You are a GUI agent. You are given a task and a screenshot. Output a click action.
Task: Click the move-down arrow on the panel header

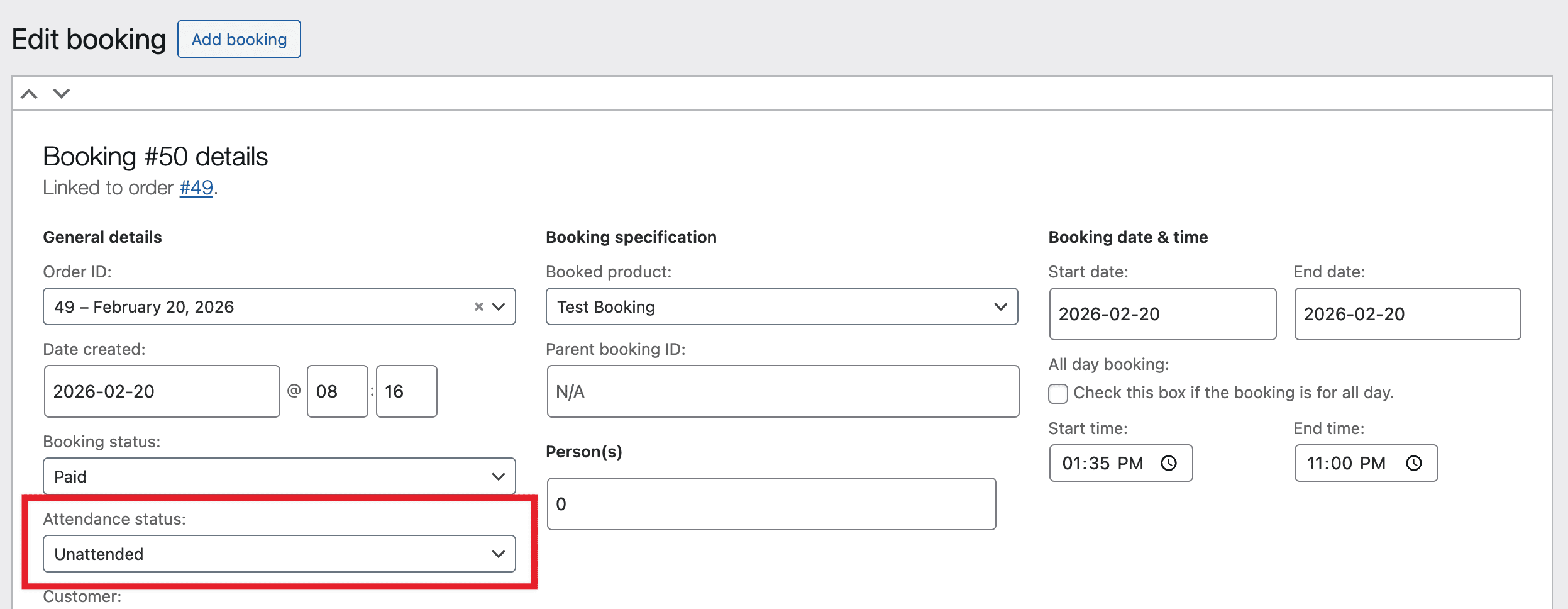coord(61,94)
